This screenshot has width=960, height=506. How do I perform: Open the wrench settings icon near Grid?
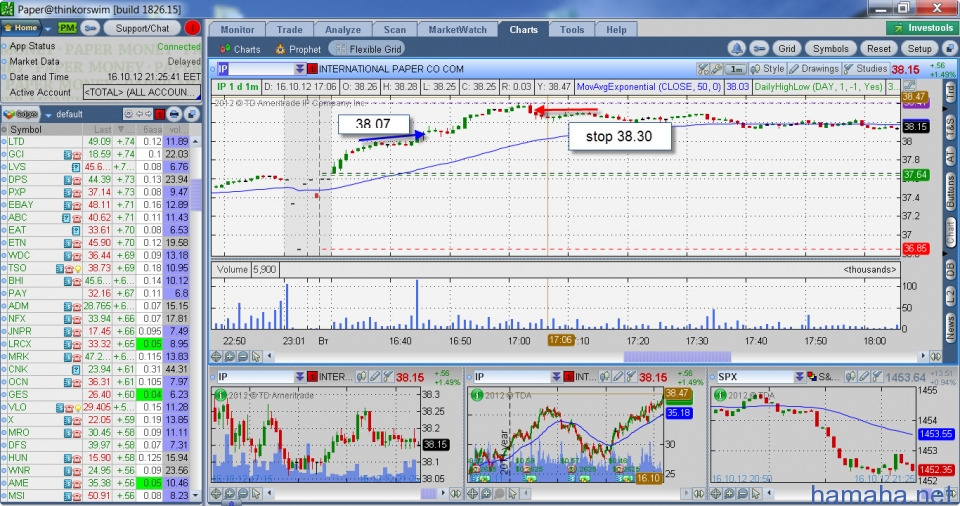click(x=759, y=48)
